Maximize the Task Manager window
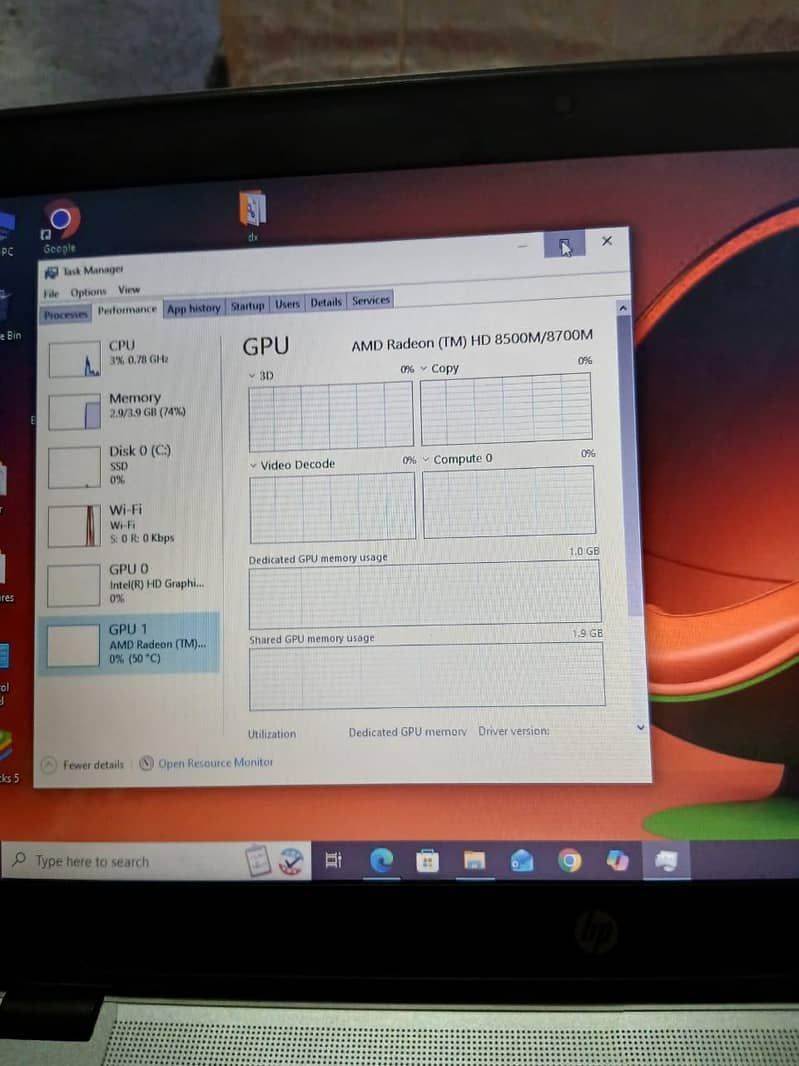 point(564,245)
